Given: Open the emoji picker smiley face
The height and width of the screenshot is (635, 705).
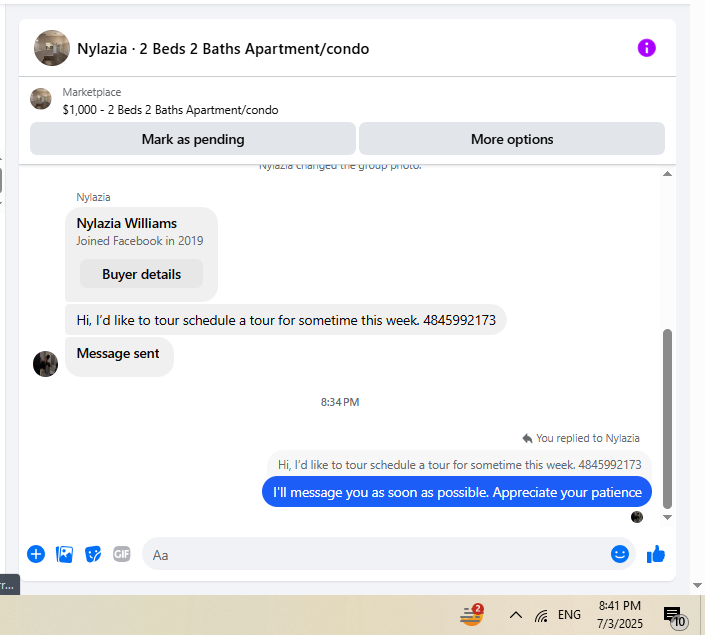Looking at the screenshot, I should tap(620, 554).
